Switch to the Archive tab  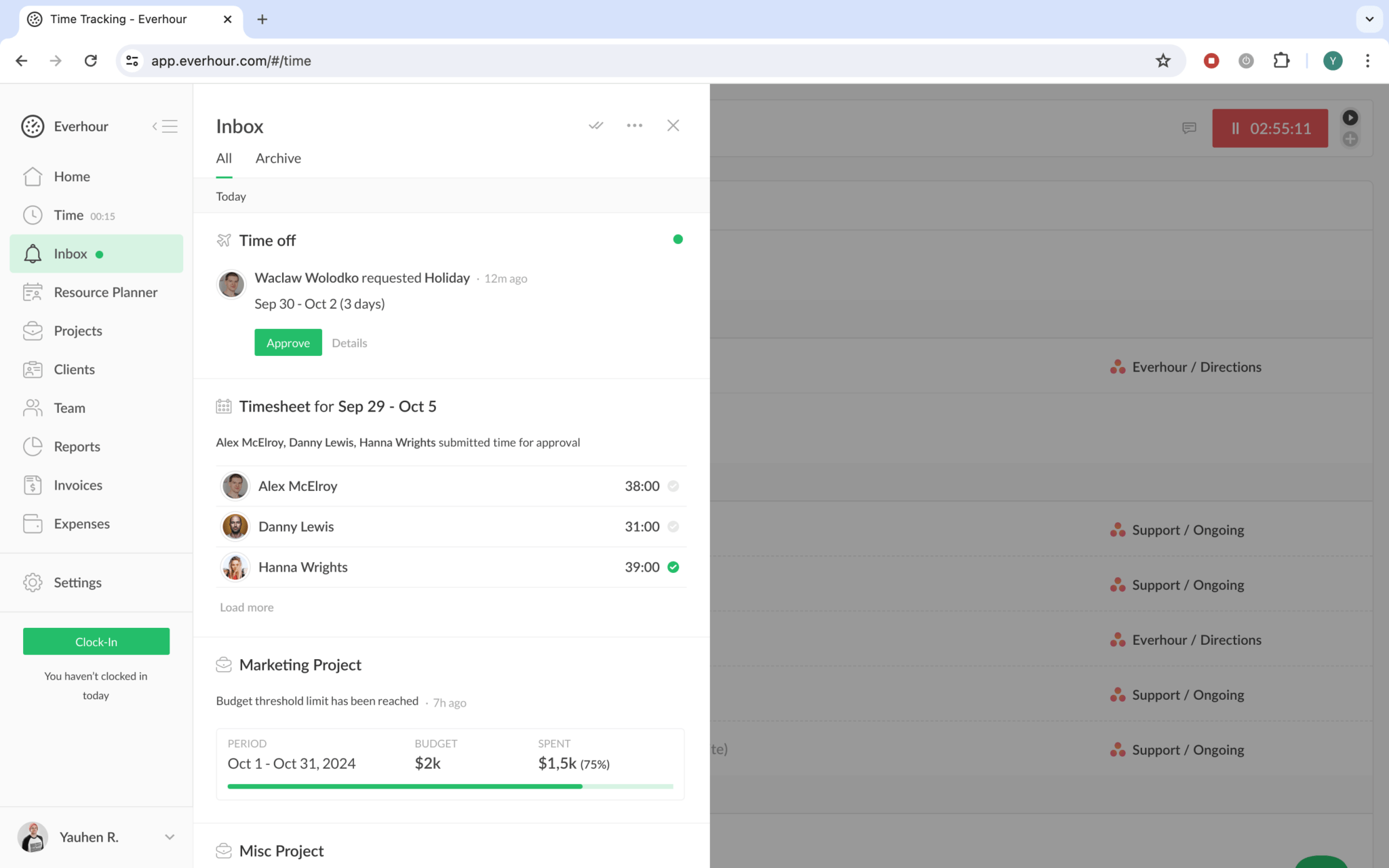278,158
